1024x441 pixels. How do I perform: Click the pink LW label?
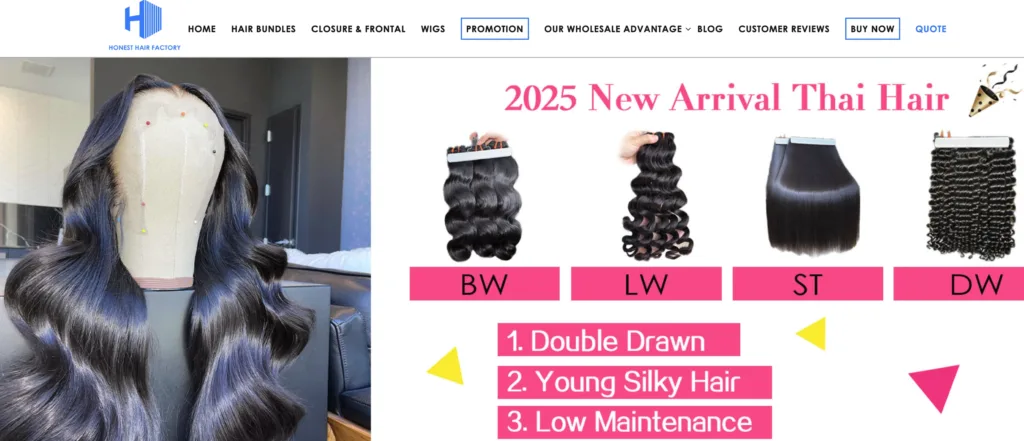(646, 284)
